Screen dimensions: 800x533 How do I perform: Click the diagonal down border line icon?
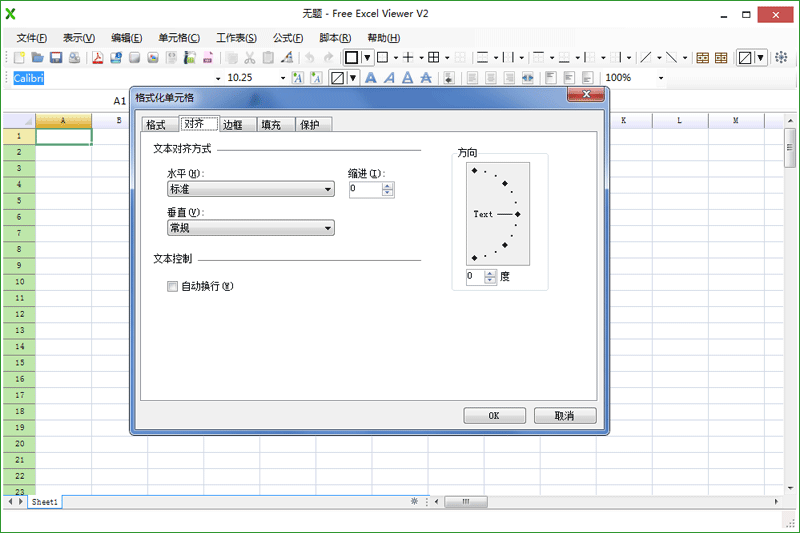point(671,58)
